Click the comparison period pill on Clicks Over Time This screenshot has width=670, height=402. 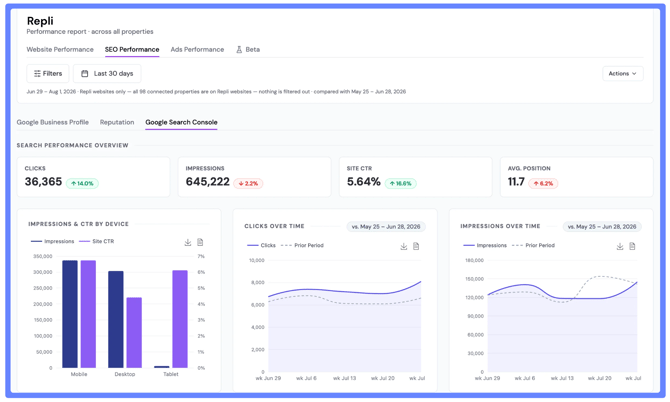pos(386,227)
